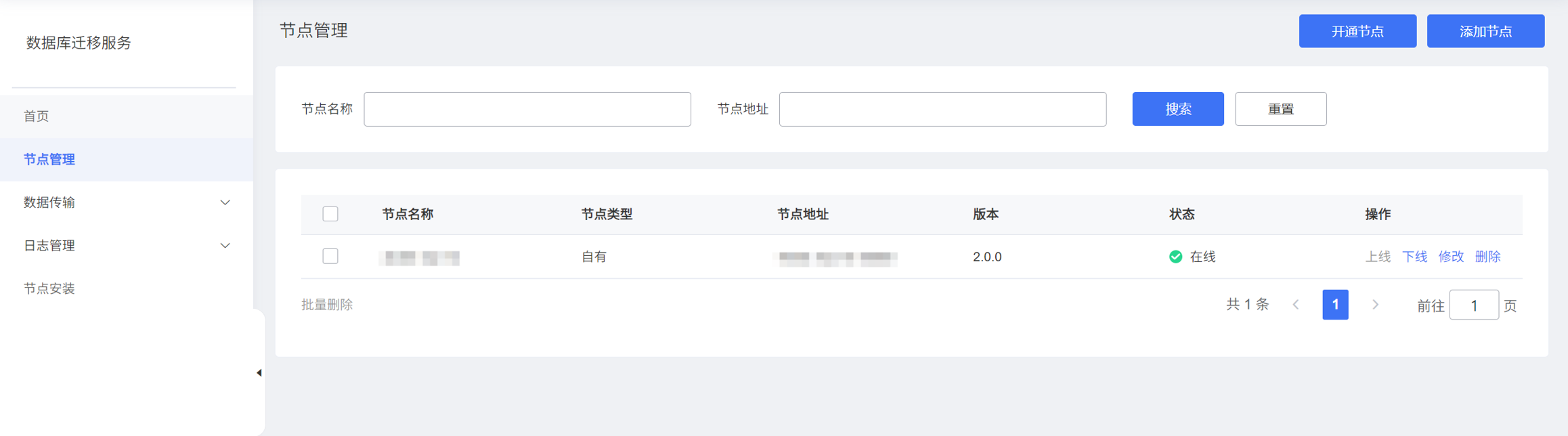Click the 添加节点 button
The height and width of the screenshot is (436, 1568).
(x=1485, y=31)
